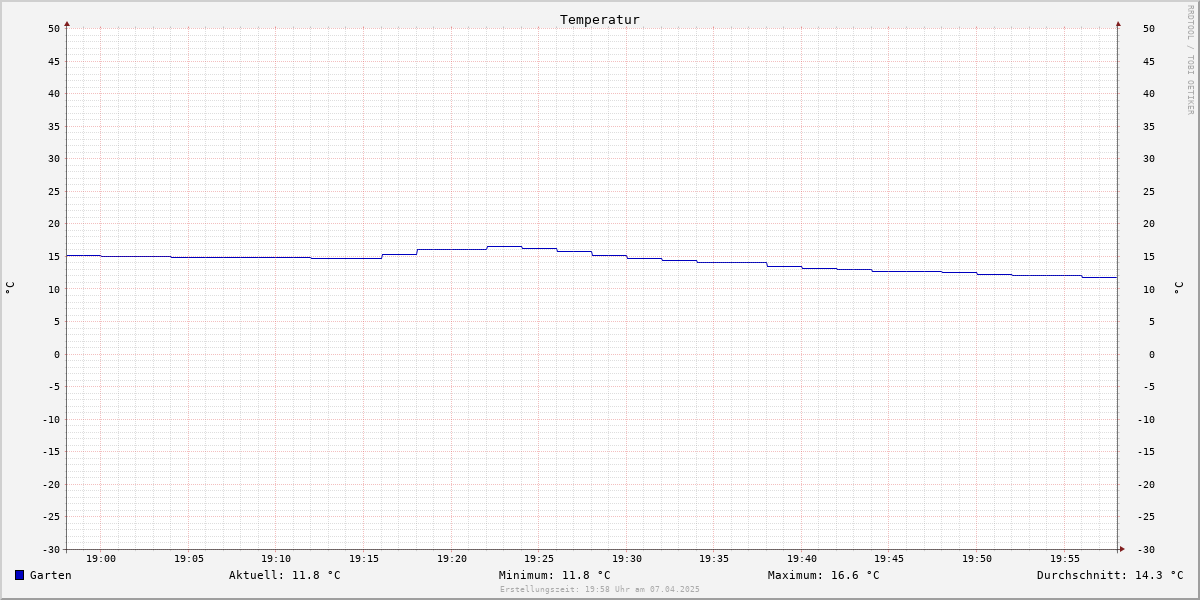
Task: Click the 19:40 time axis label
Action: 802,559
